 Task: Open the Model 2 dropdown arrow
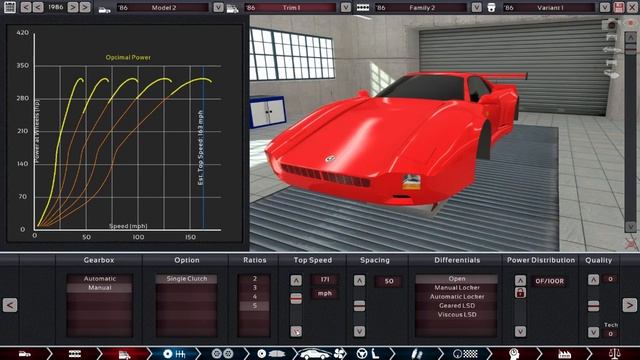point(218,7)
